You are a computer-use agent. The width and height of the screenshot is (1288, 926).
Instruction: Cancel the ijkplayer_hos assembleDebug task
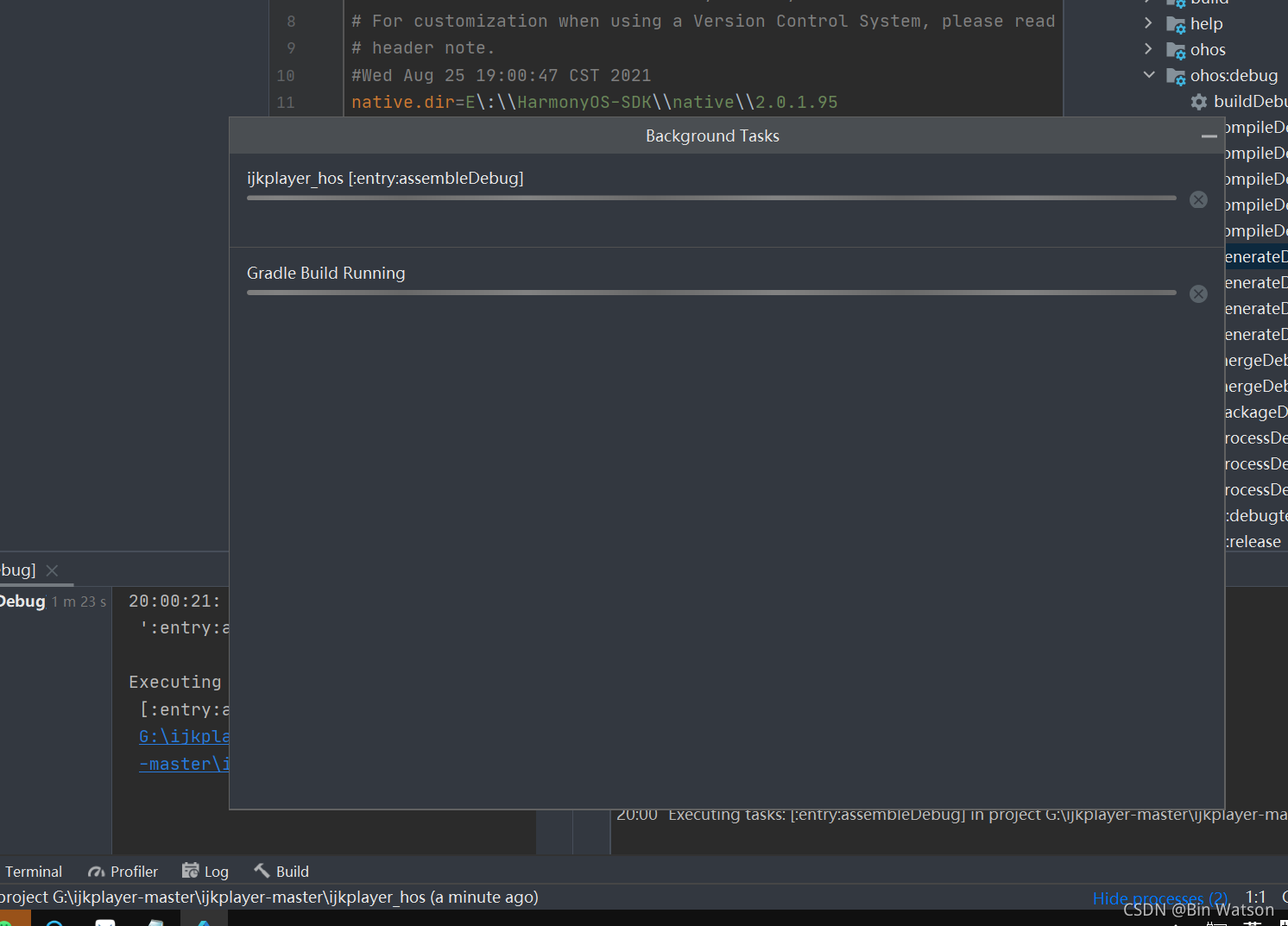[1198, 199]
